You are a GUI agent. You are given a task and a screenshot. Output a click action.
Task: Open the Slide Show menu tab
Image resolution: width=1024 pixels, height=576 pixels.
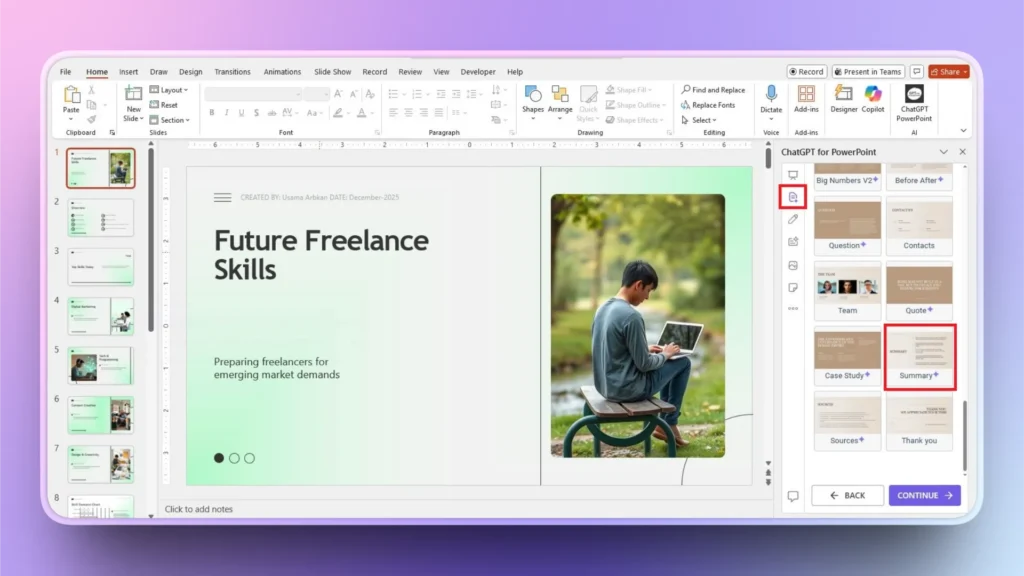[332, 71]
